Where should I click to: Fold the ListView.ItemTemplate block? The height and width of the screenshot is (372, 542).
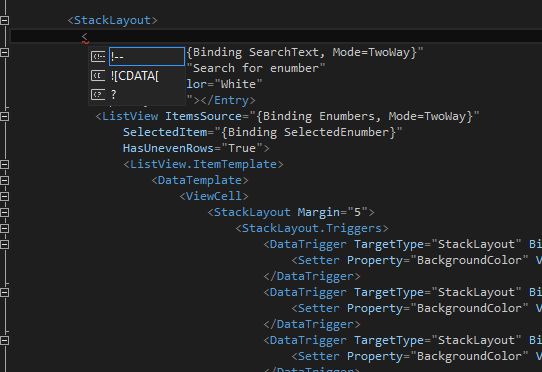pyautogui.click(x=4, y=164)
